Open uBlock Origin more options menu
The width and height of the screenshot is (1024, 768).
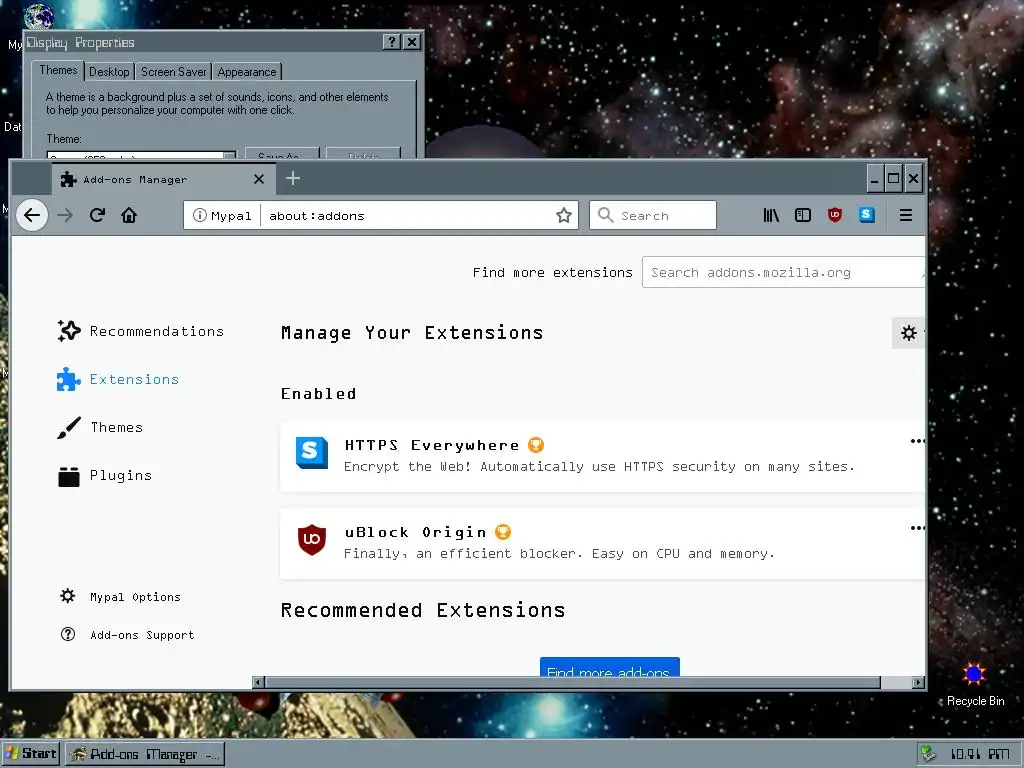[917, 528]
